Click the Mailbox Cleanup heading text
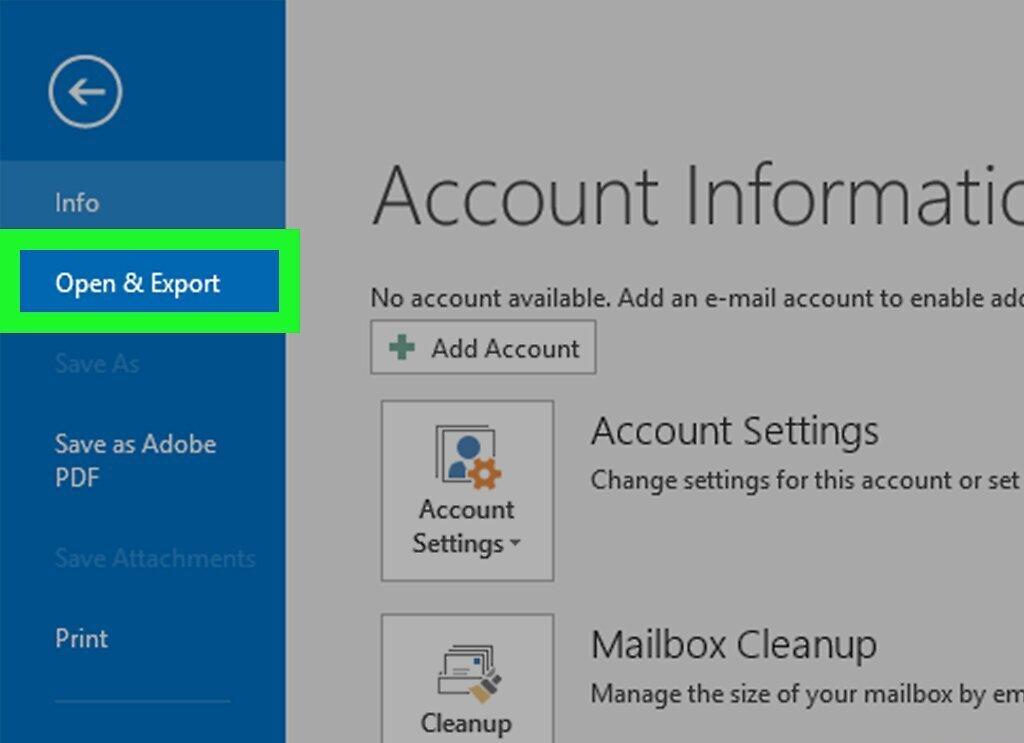1024x743 pixels. pos(733,644)
